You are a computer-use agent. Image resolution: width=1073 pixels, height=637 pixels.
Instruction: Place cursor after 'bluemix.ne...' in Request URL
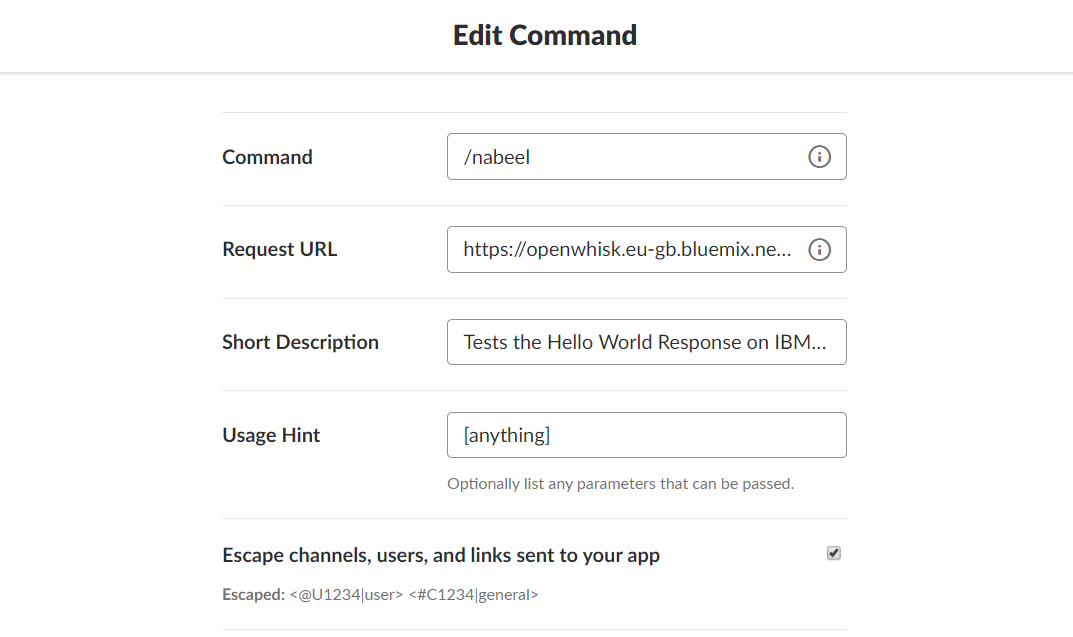(x=793, y=250)
